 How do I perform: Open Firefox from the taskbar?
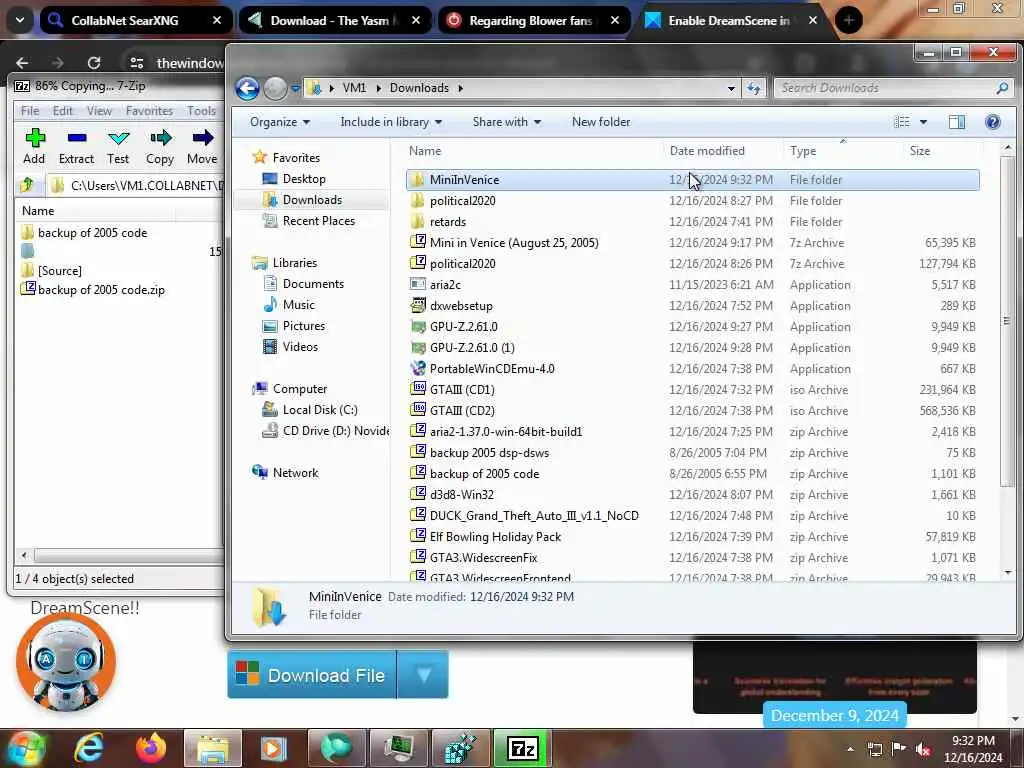(x=150, y=748)
